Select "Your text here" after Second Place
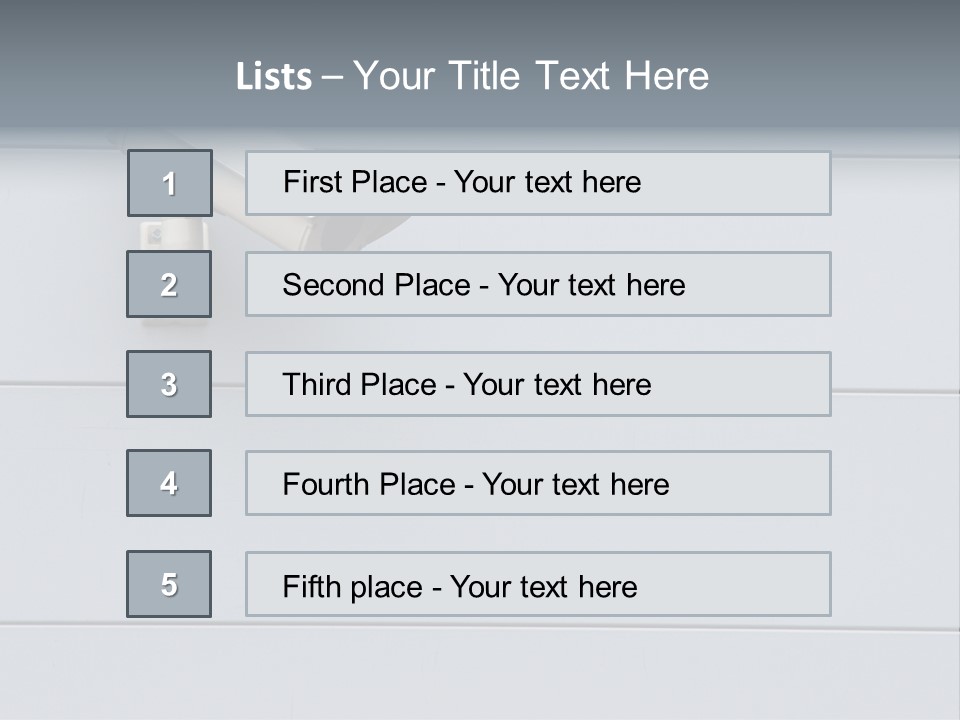 591,285
